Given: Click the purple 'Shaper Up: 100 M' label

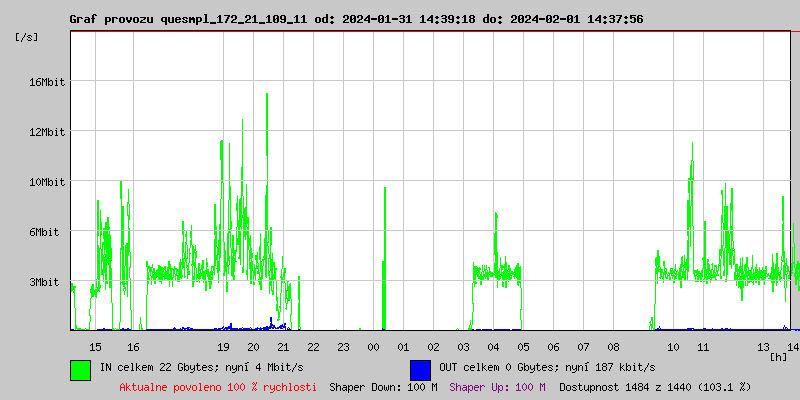Looking at the screenshot, I should [x=497, y=387].
